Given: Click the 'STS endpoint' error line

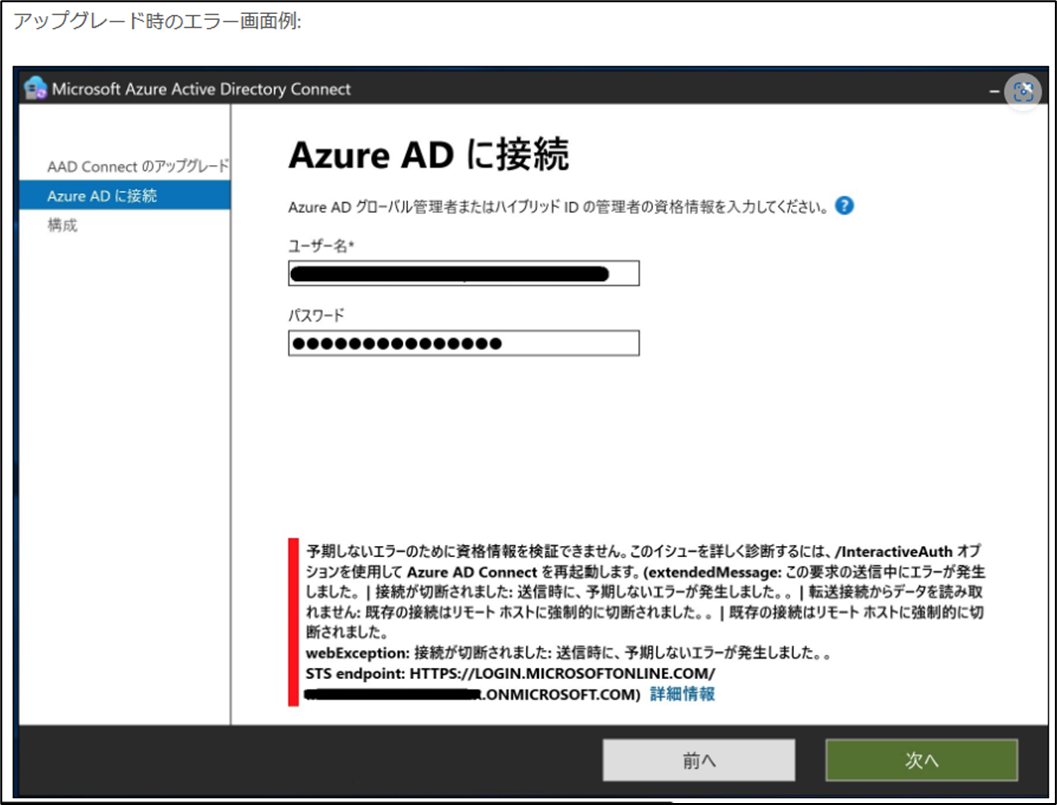Looking at the screenshot, I should click(x=510, y=674).
